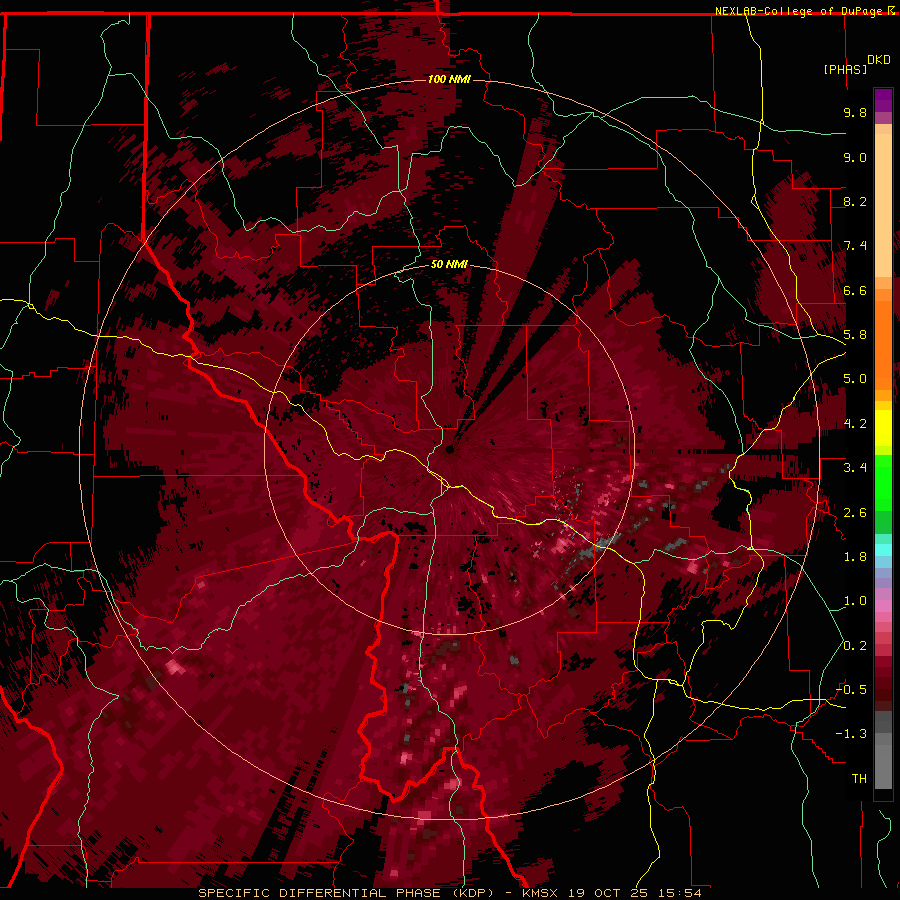Click the 9.8 legend value
The width and height of the screenshot is (900, 900).
pyautogui.click(x=855, y=112)
